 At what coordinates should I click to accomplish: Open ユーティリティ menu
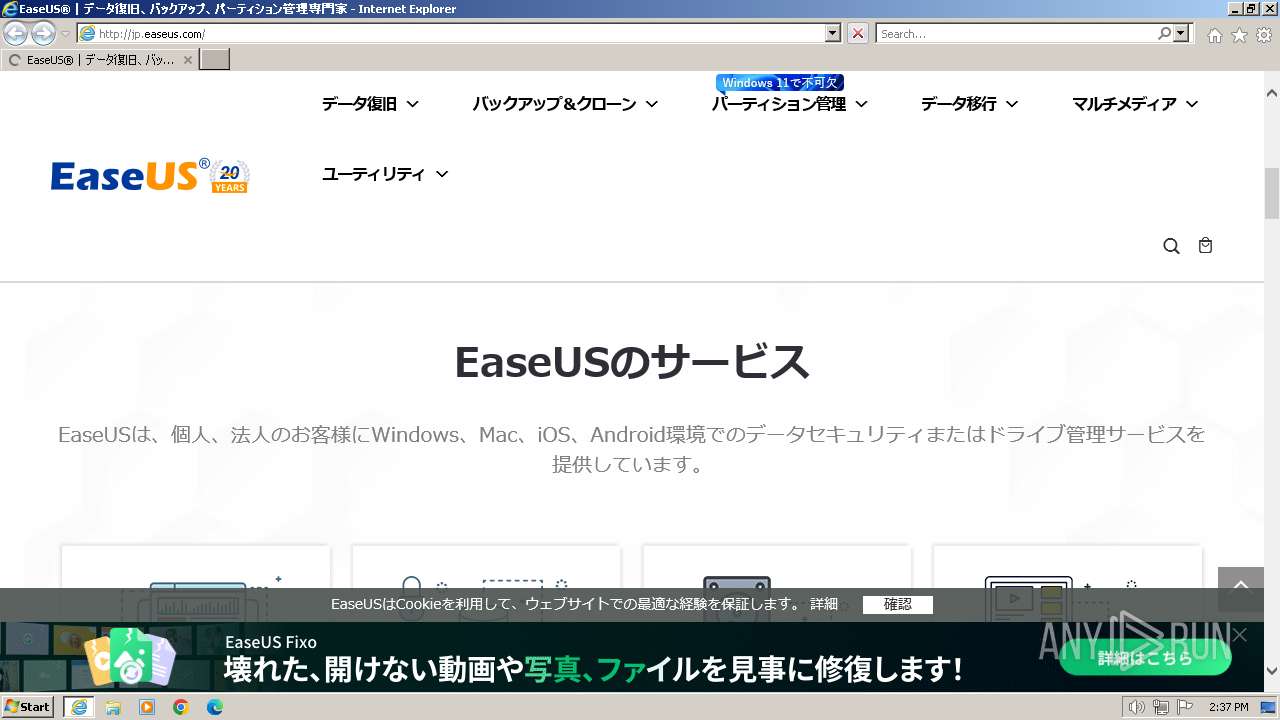tap(385, 174)
